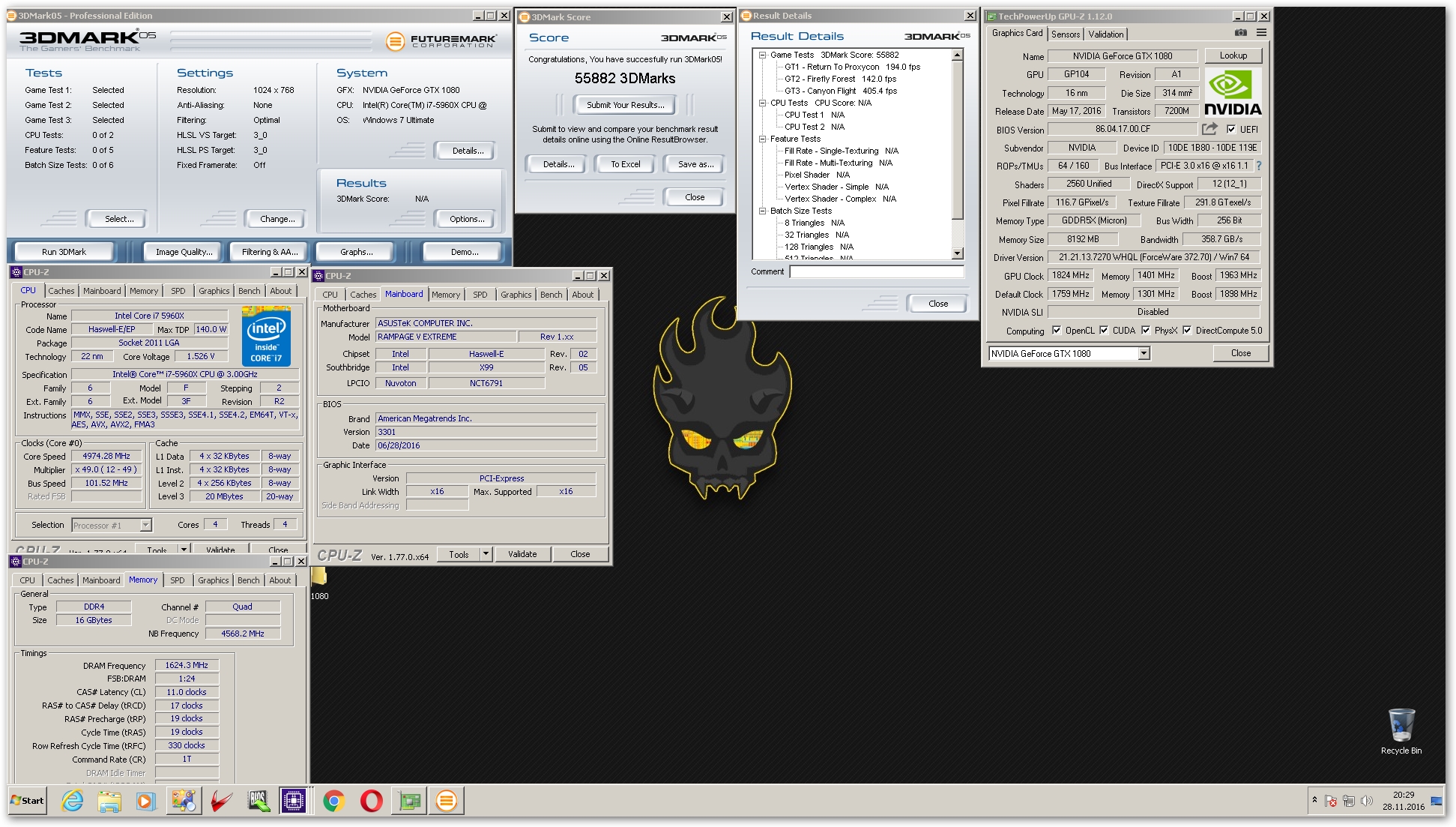The height and width of the screenshot is (827, 1456).
Task: Switch to the Validation tab in GPU-Z
Action: [x=1106, y=34]
